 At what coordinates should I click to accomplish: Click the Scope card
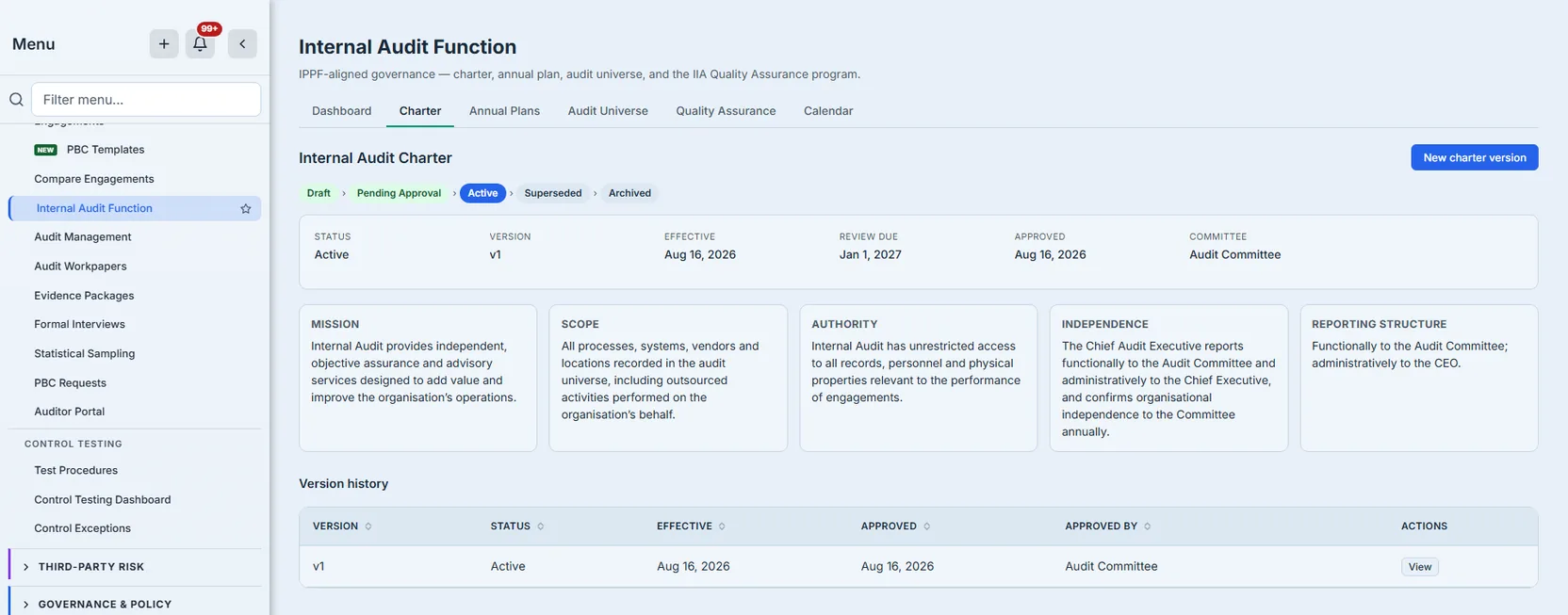tap(668, 378)
